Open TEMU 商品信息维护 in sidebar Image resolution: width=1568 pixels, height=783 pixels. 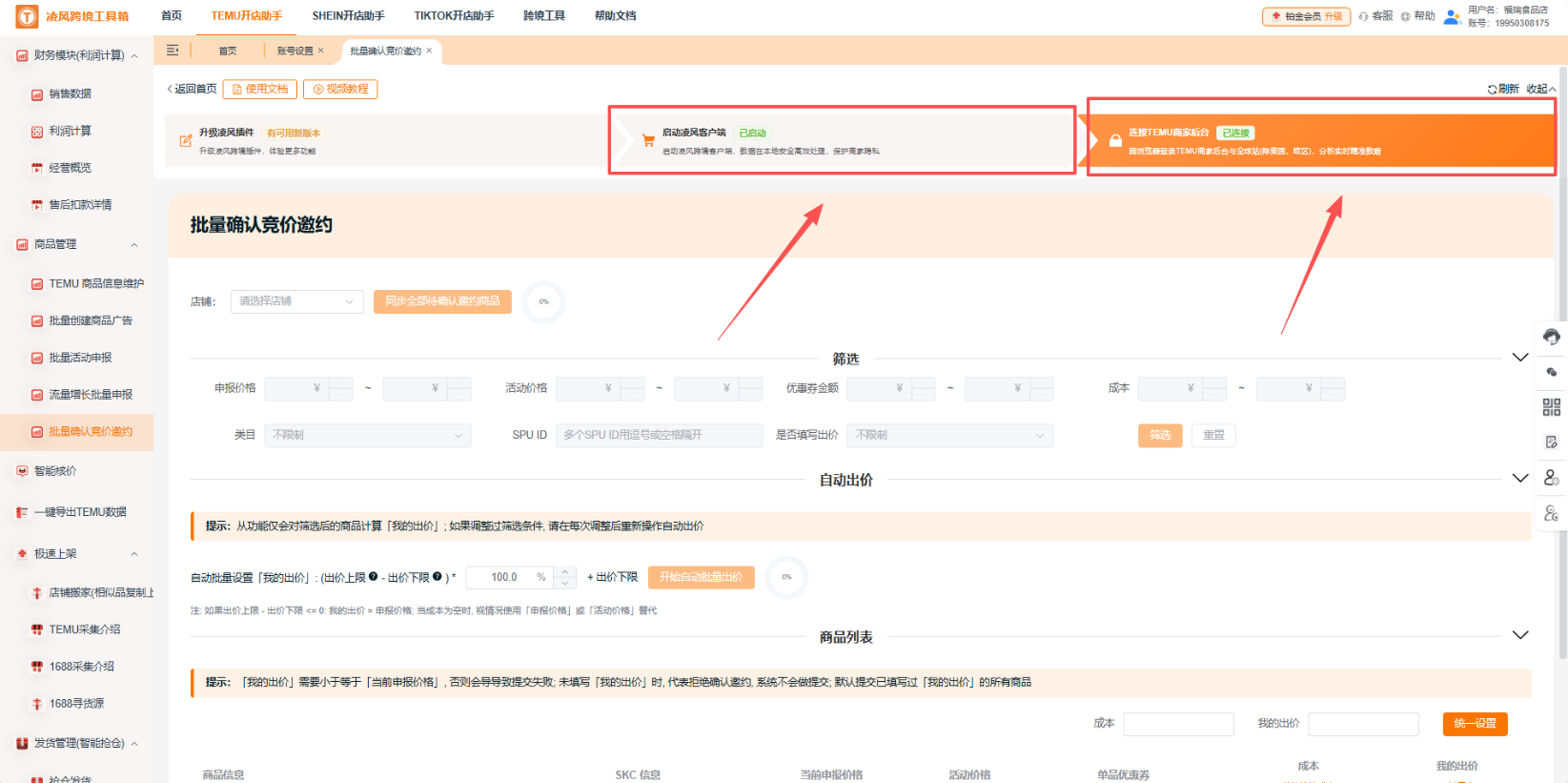click(x=96, y=283)
